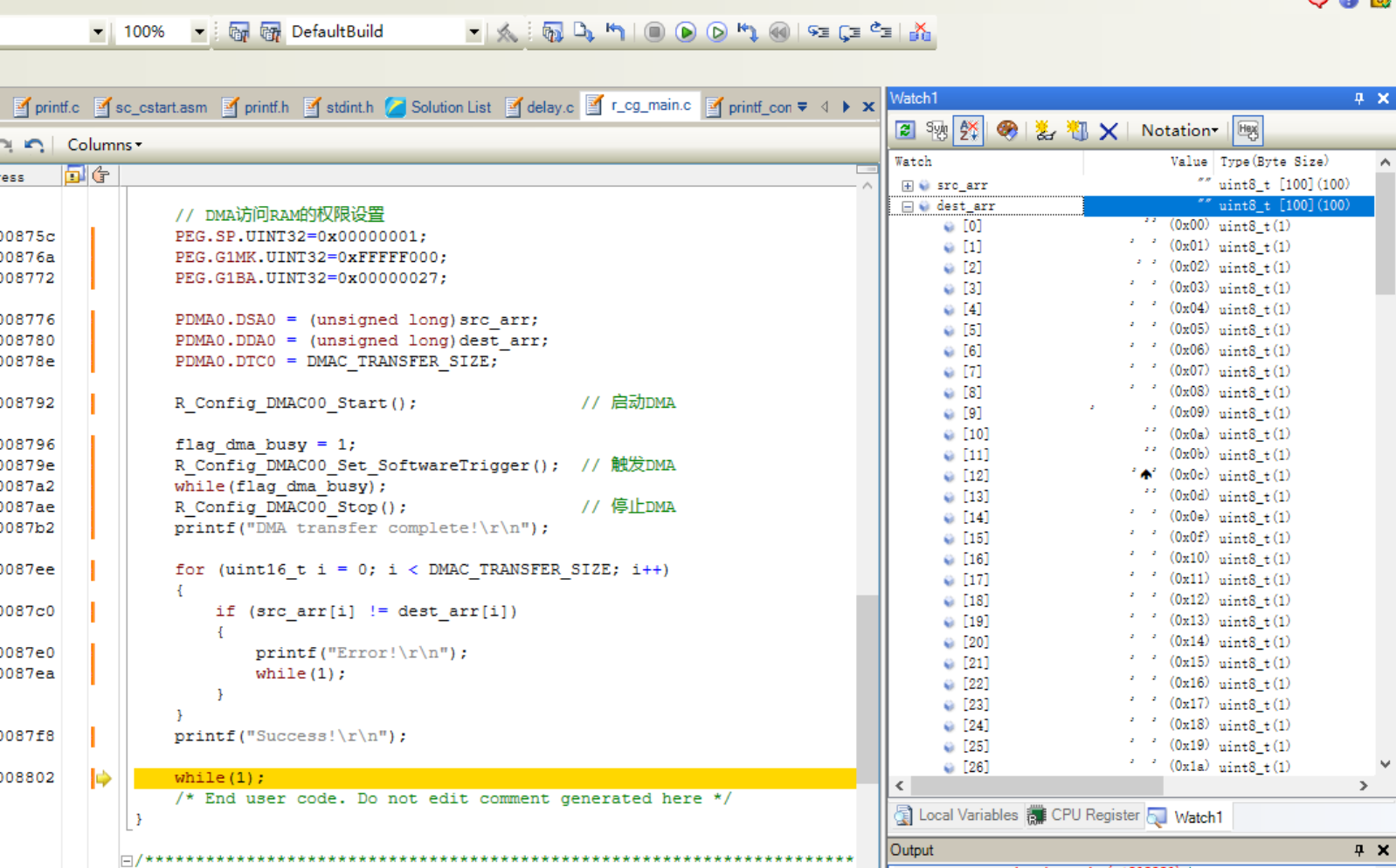The width and height of the screenshot is (1396, 868).
Task: Open the Columns dropdown menu
Action: coord(105,145)
